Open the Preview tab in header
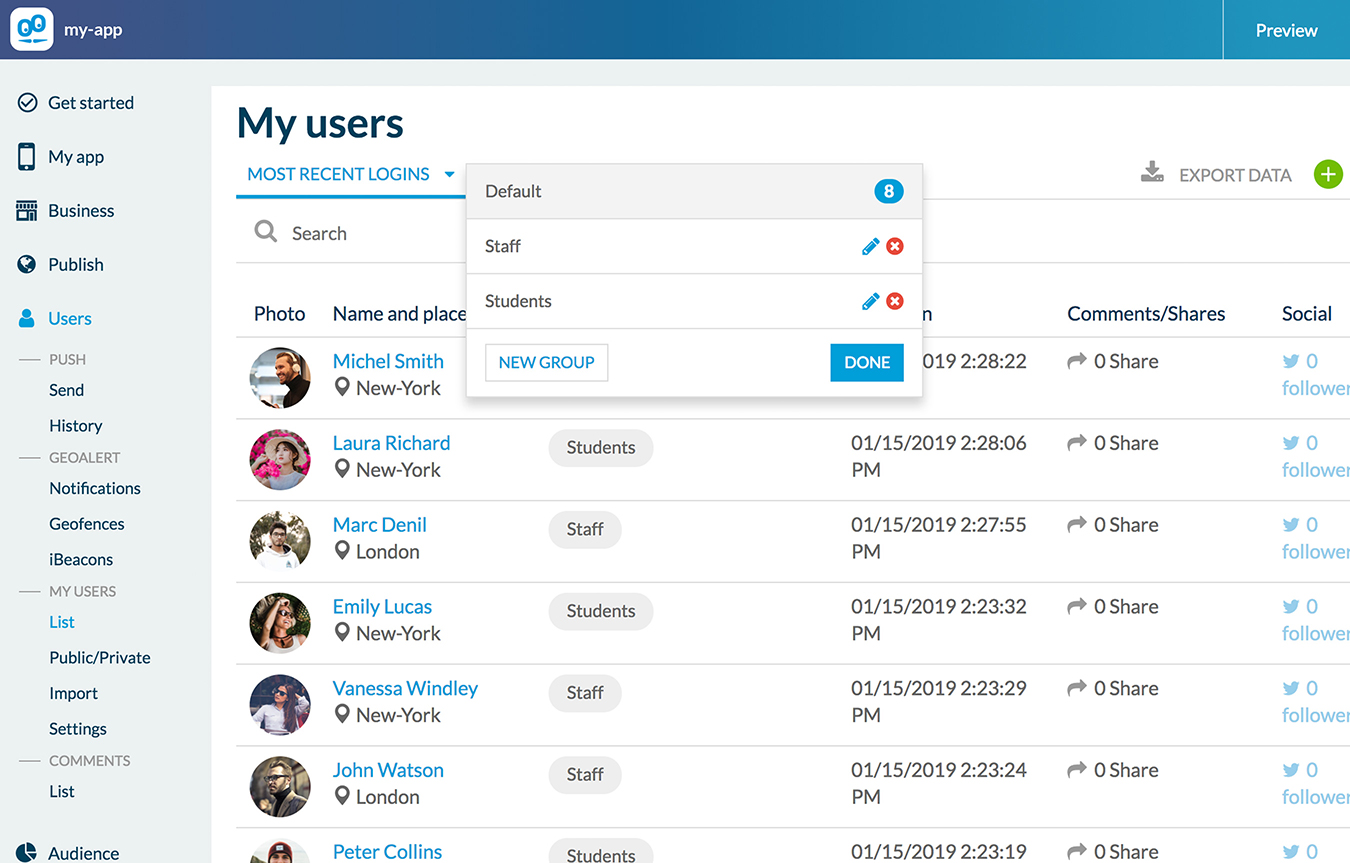The image size is (1350, 863). pos(1286,30)
